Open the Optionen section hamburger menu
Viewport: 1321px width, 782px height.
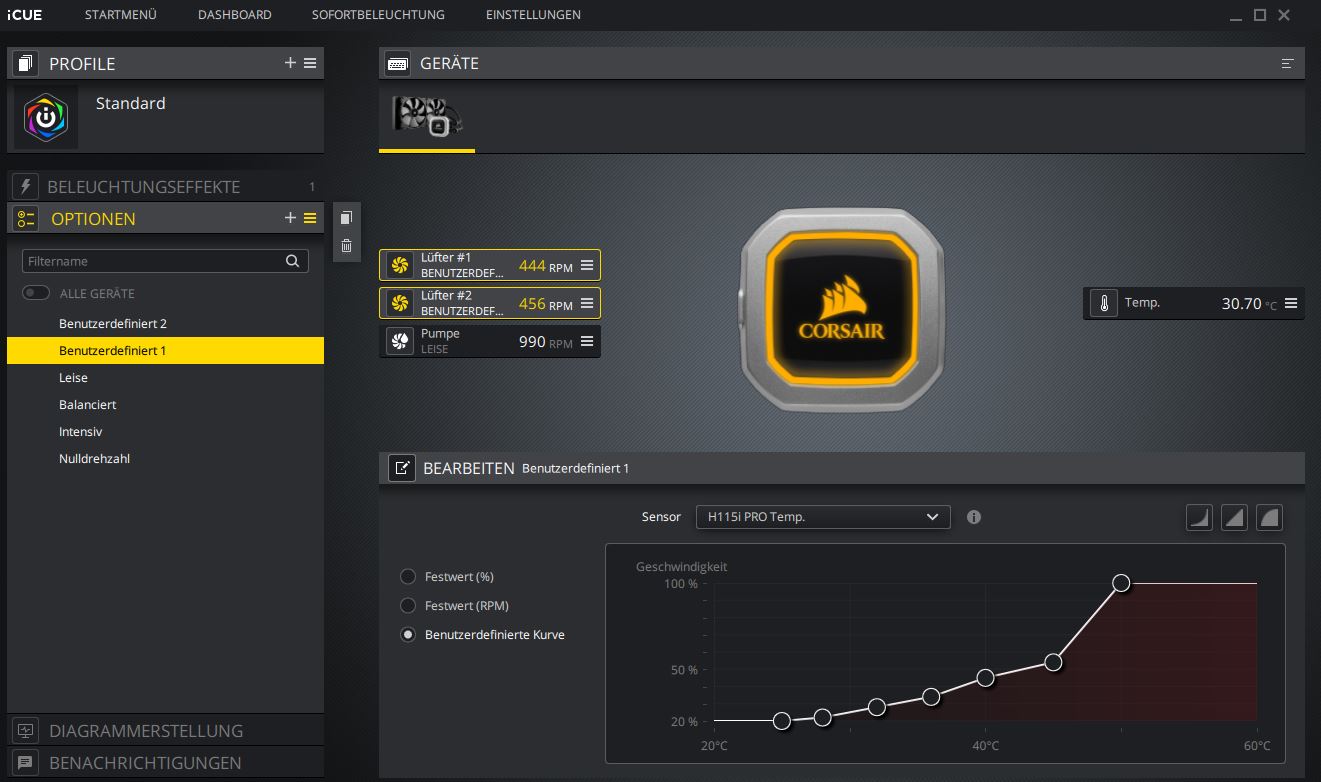pyautogui.click(x=310, y=218)
